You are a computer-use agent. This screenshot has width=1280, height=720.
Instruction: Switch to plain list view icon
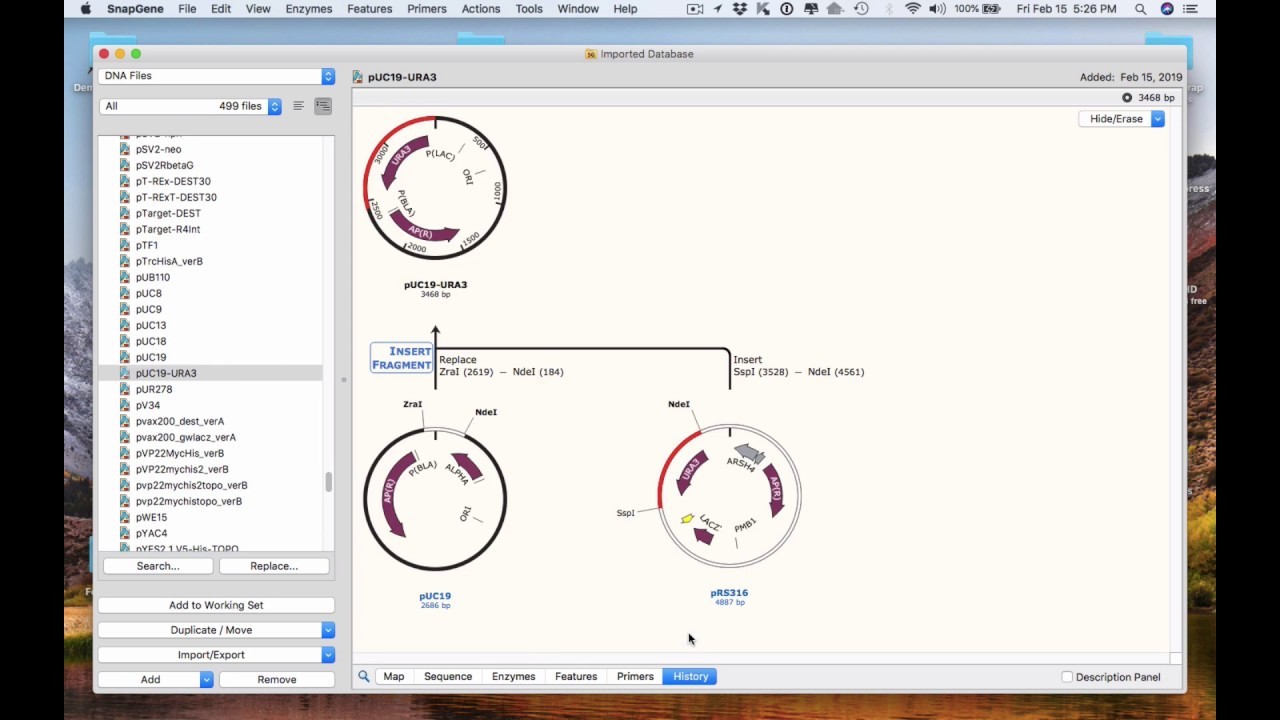(x=298, y=106)
